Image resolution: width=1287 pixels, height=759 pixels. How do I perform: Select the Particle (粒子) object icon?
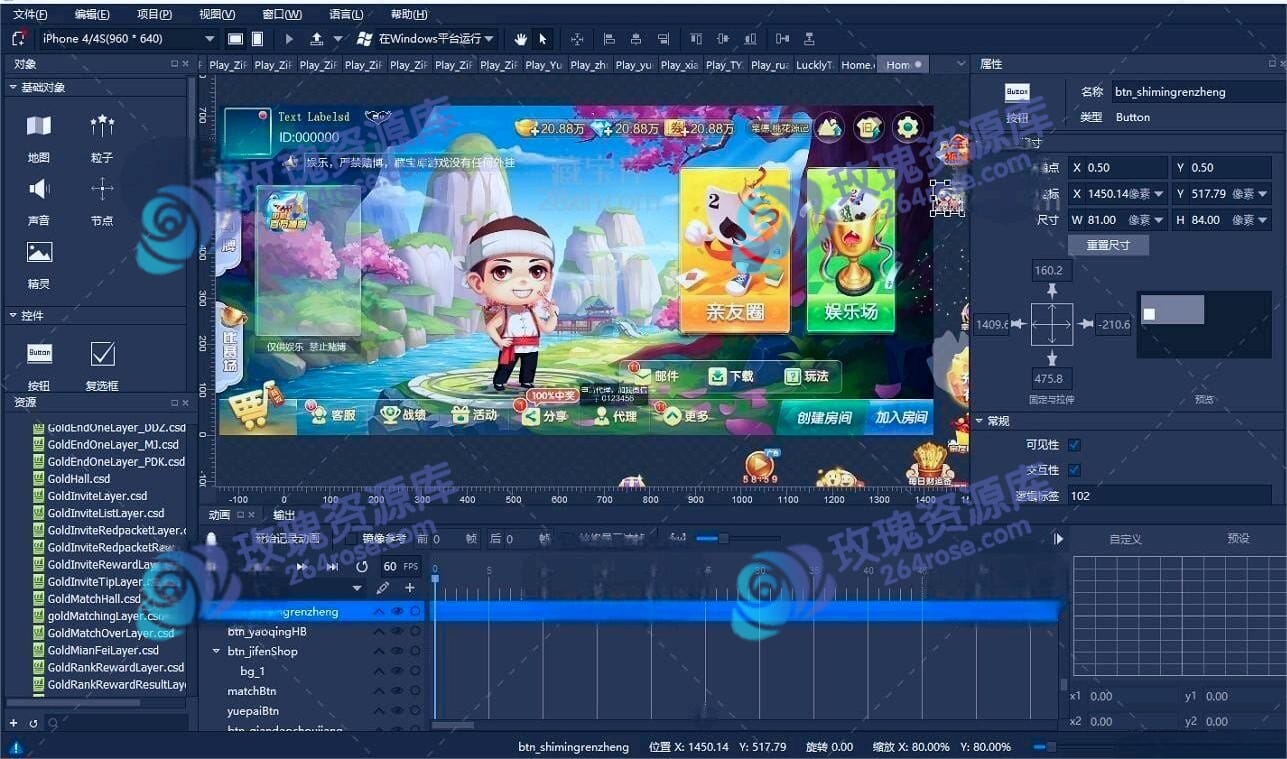click(102, 126)
